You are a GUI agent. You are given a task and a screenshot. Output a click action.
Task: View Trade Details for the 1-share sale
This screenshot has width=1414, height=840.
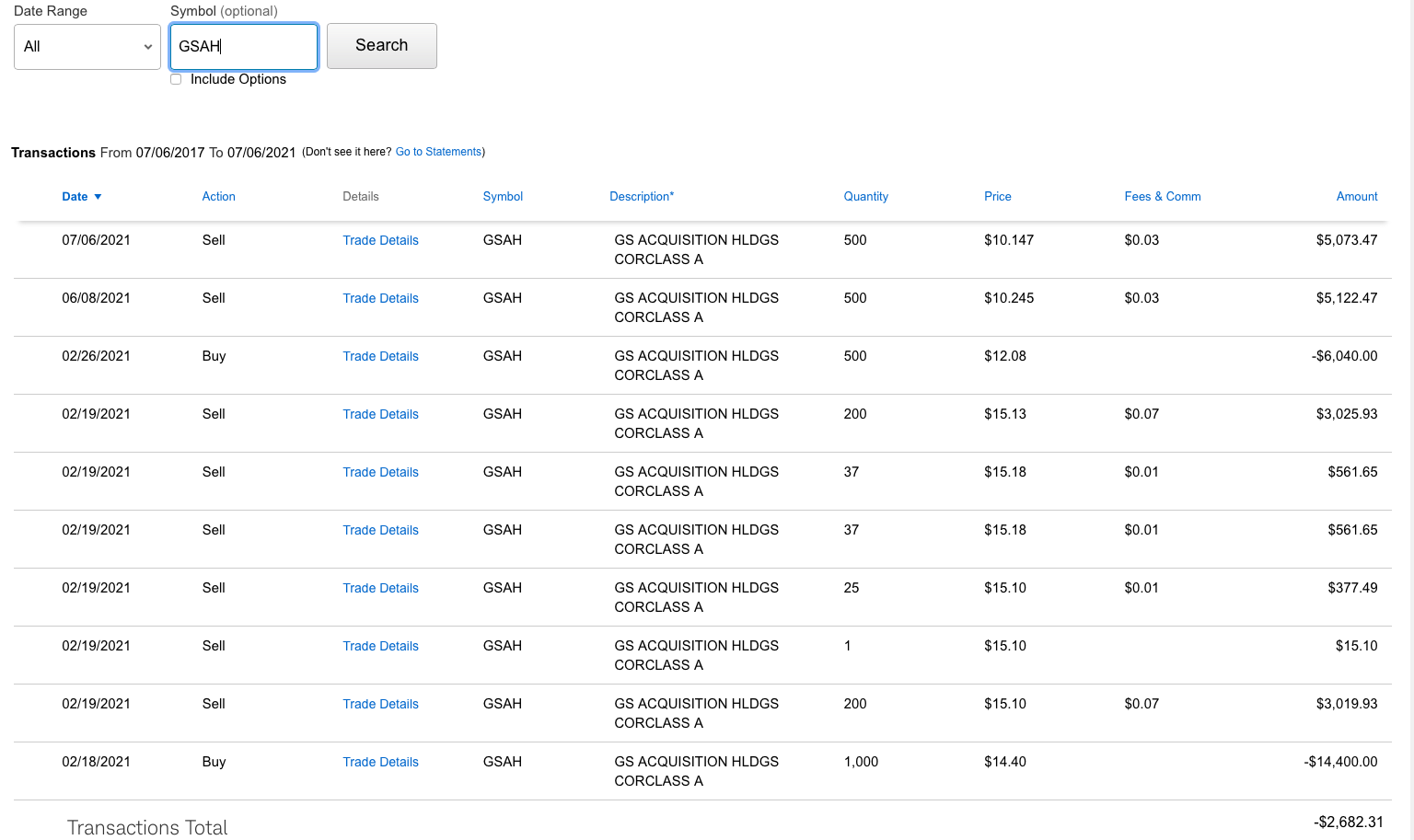tap(380, 646)
